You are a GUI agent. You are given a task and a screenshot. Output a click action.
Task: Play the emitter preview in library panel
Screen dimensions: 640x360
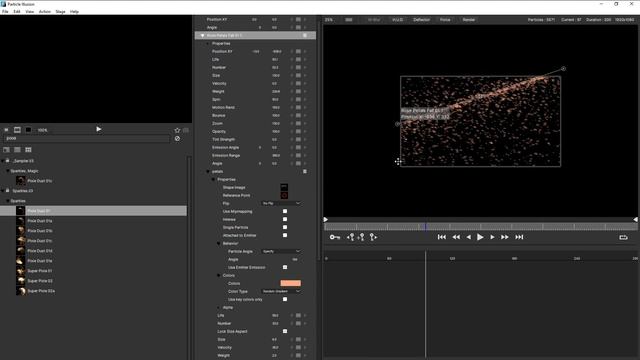coord(98,129)
